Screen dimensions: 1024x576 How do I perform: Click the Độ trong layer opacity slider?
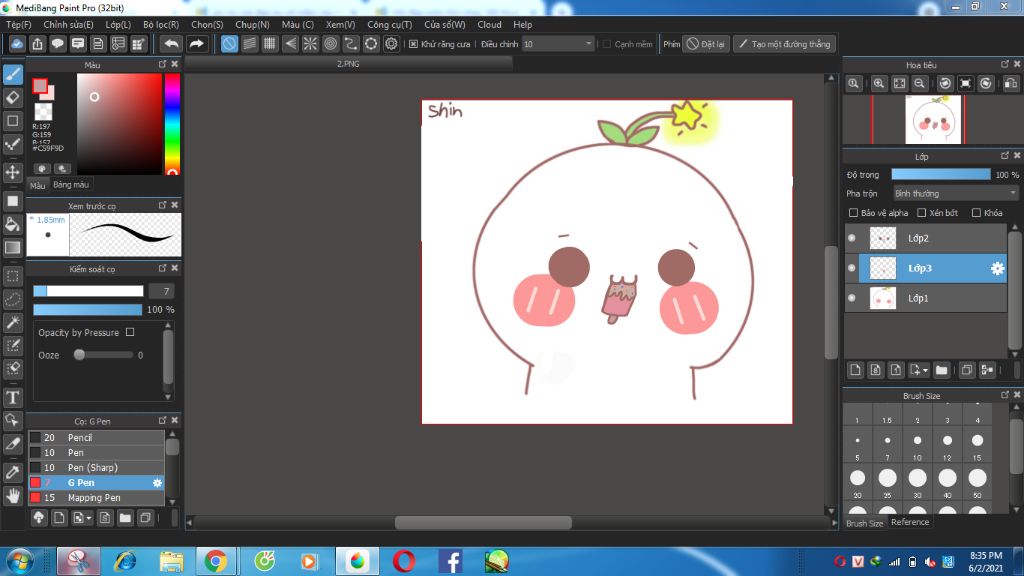pos(940,175)
